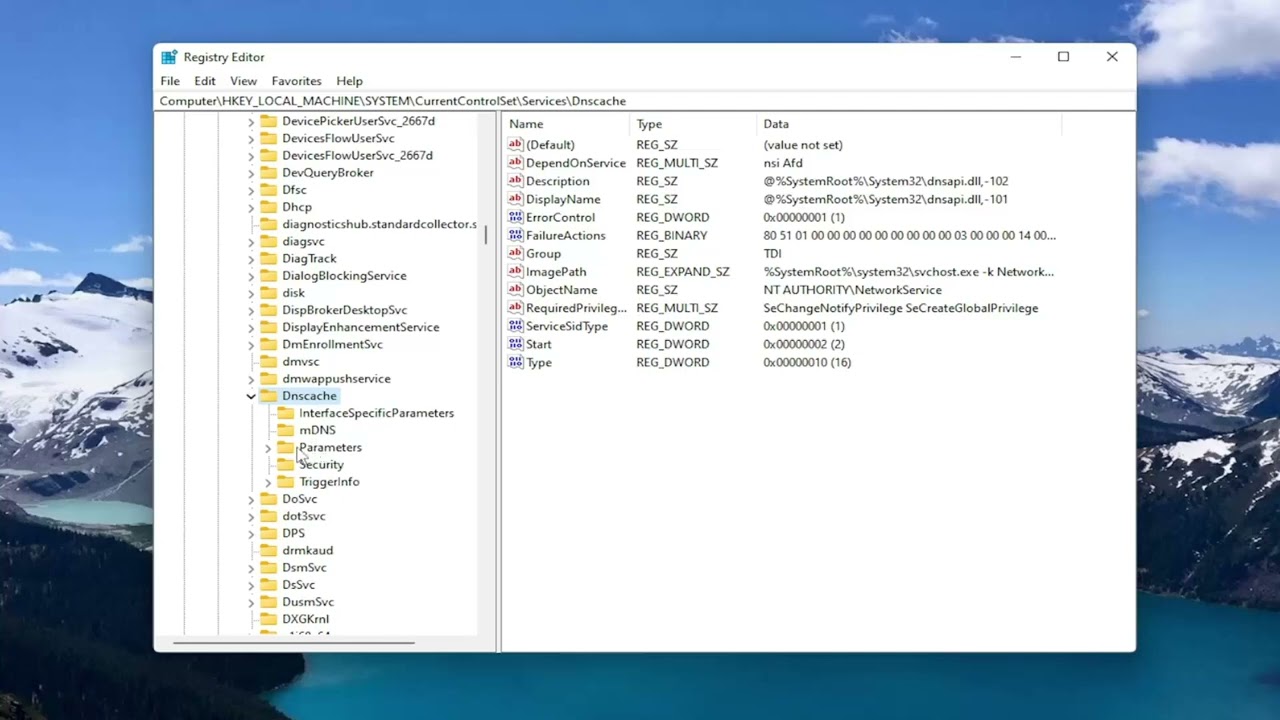Expand the DisplayEnhancementService key

pyautogui.click(x=251, y=327)
